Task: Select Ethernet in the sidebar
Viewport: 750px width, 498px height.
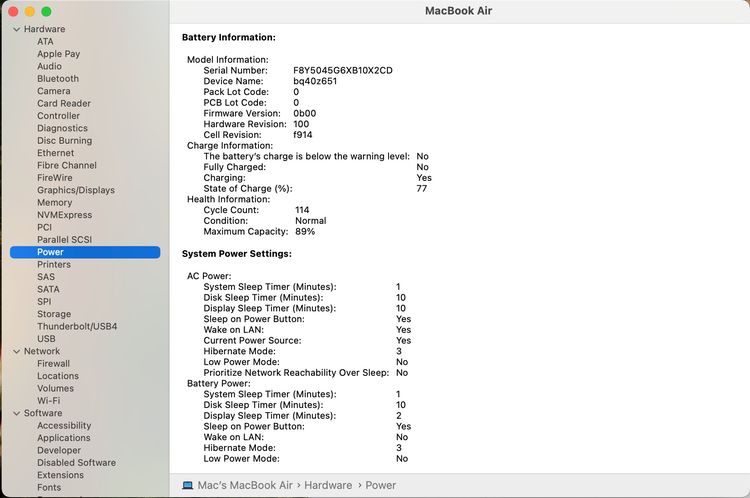Action: (55, 154)
